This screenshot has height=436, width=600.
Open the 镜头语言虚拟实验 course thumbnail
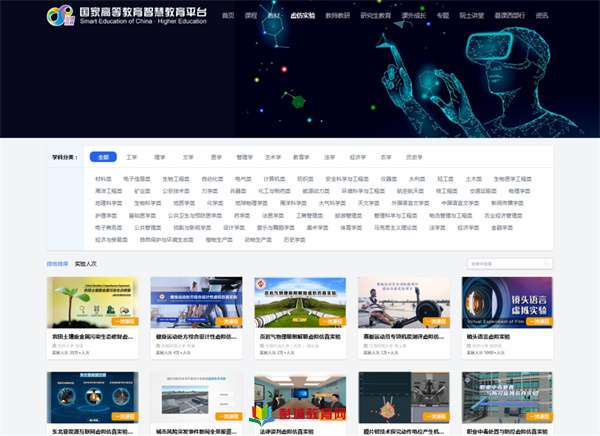(x=507, y=302)
